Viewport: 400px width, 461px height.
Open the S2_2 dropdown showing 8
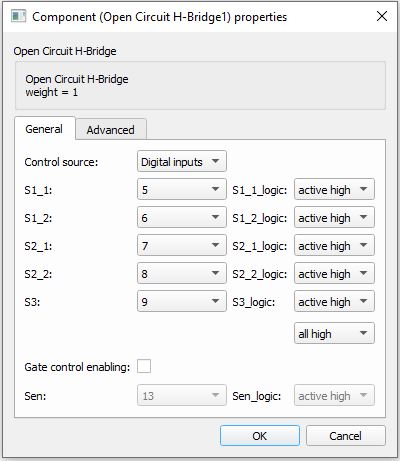(182, 273)
